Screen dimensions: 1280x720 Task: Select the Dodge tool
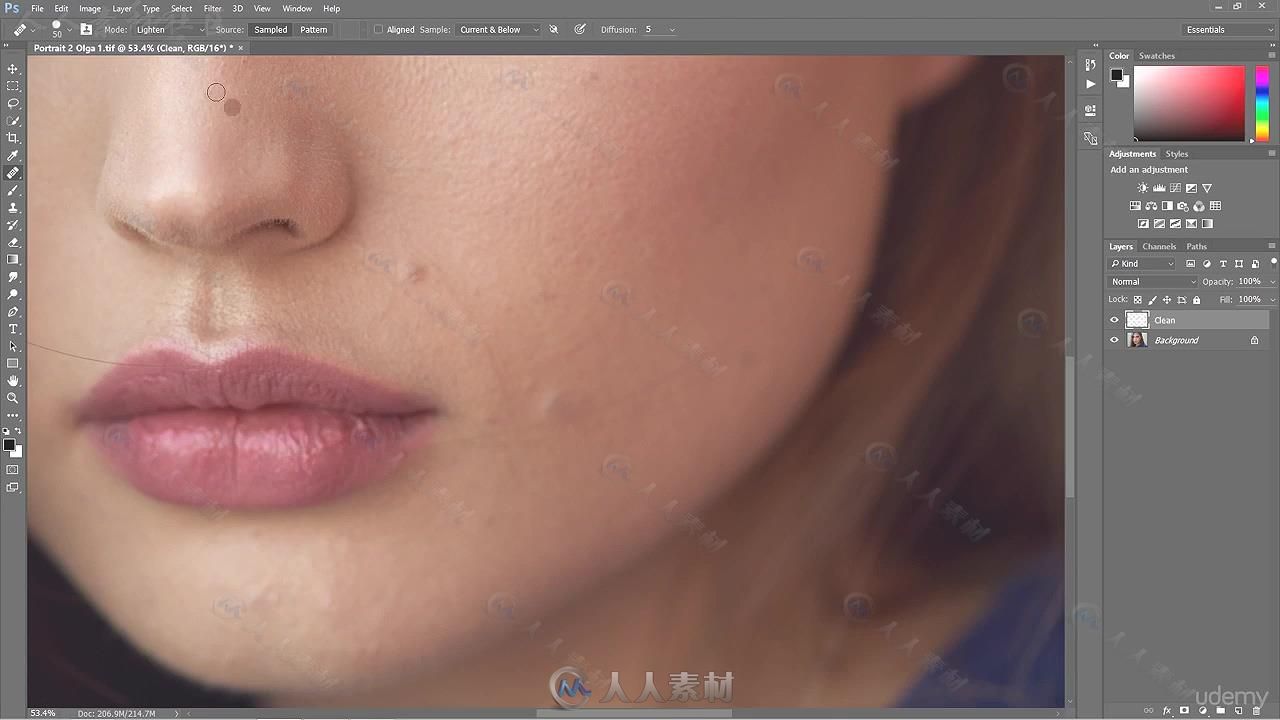tap(13, 295)
